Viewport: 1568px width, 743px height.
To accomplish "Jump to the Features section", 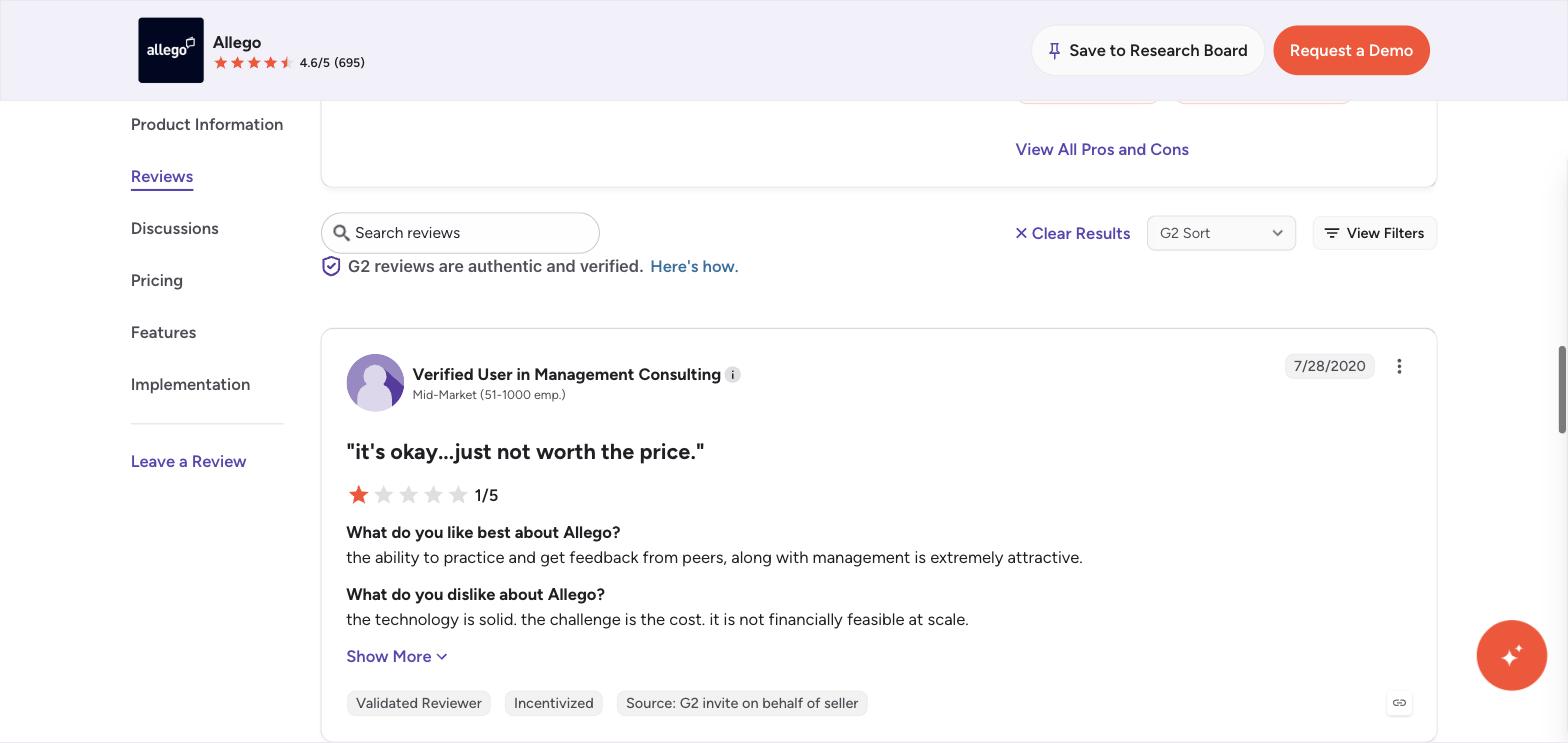I will point(164,332).
